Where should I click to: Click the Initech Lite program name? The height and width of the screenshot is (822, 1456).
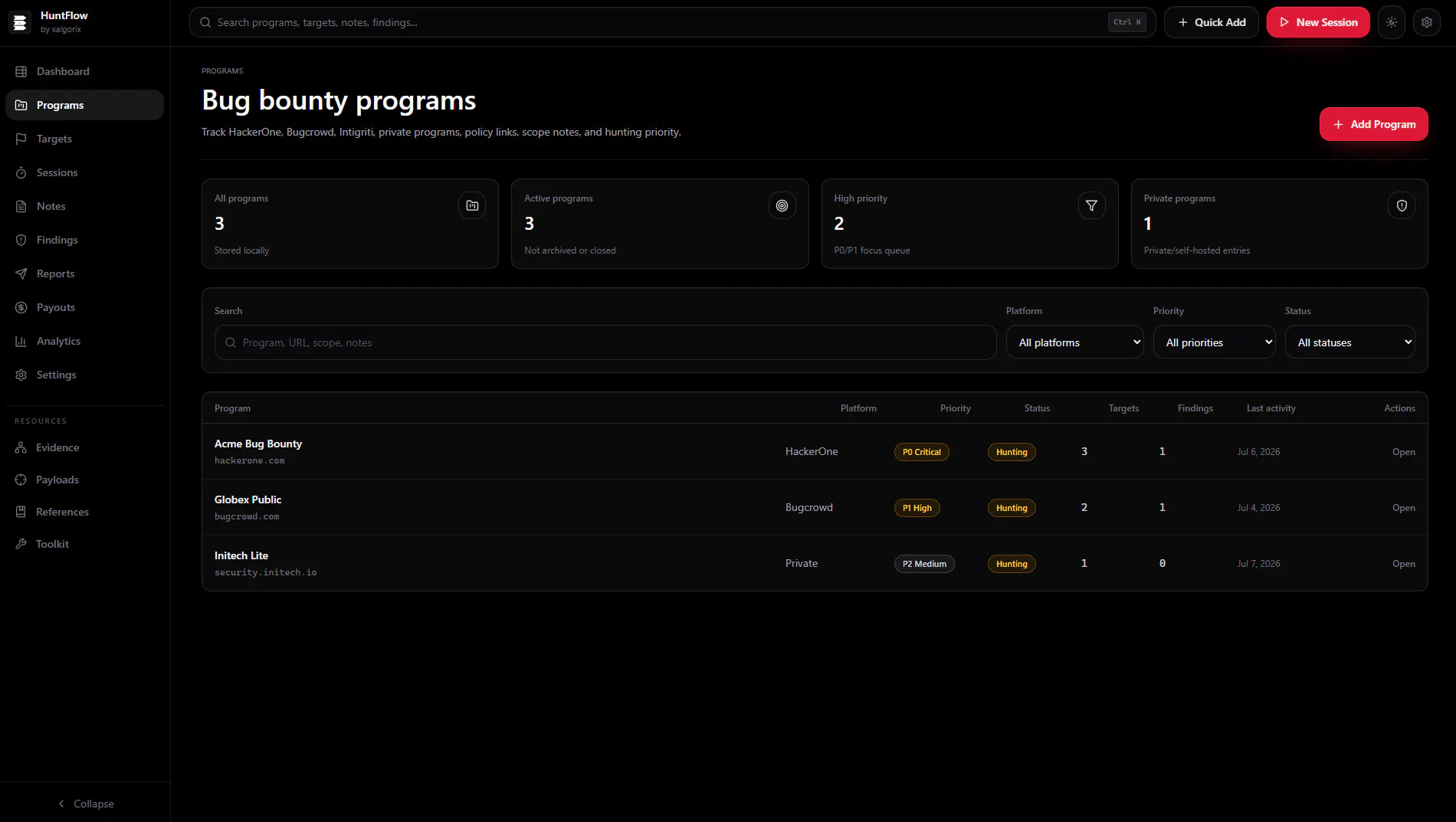click(241, 555)
